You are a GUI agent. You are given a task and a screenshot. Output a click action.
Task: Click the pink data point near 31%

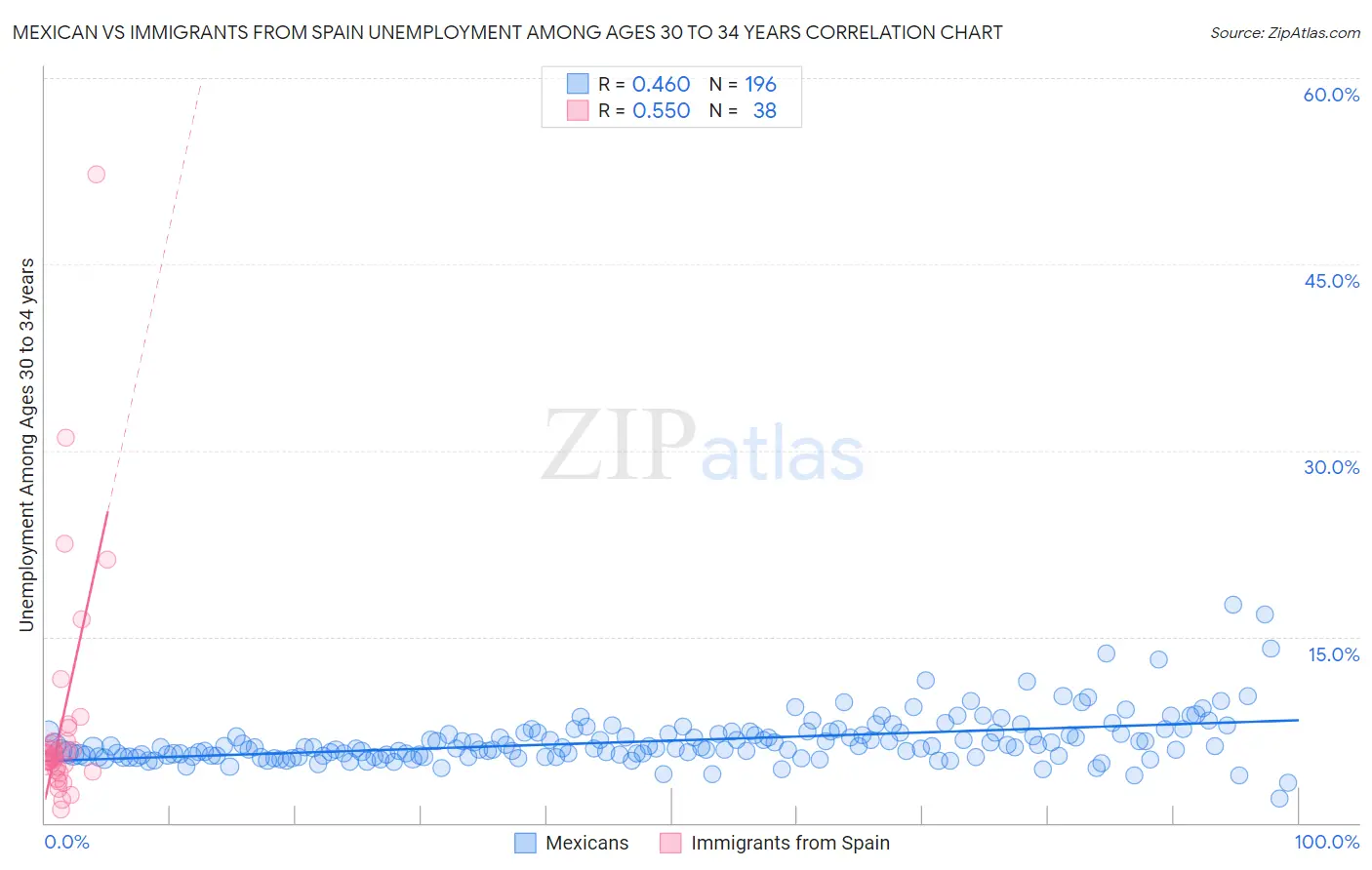point(65,437)
